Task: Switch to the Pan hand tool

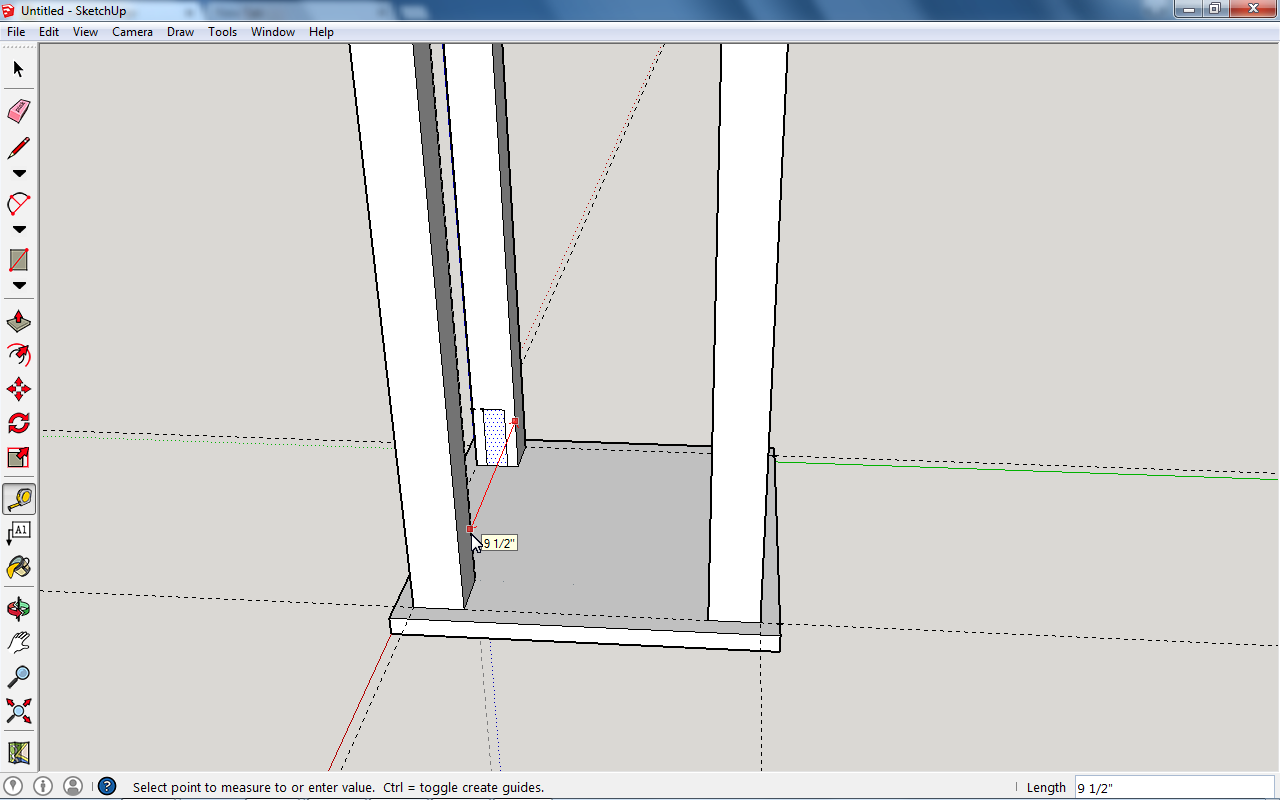Action: click(18, 641)
